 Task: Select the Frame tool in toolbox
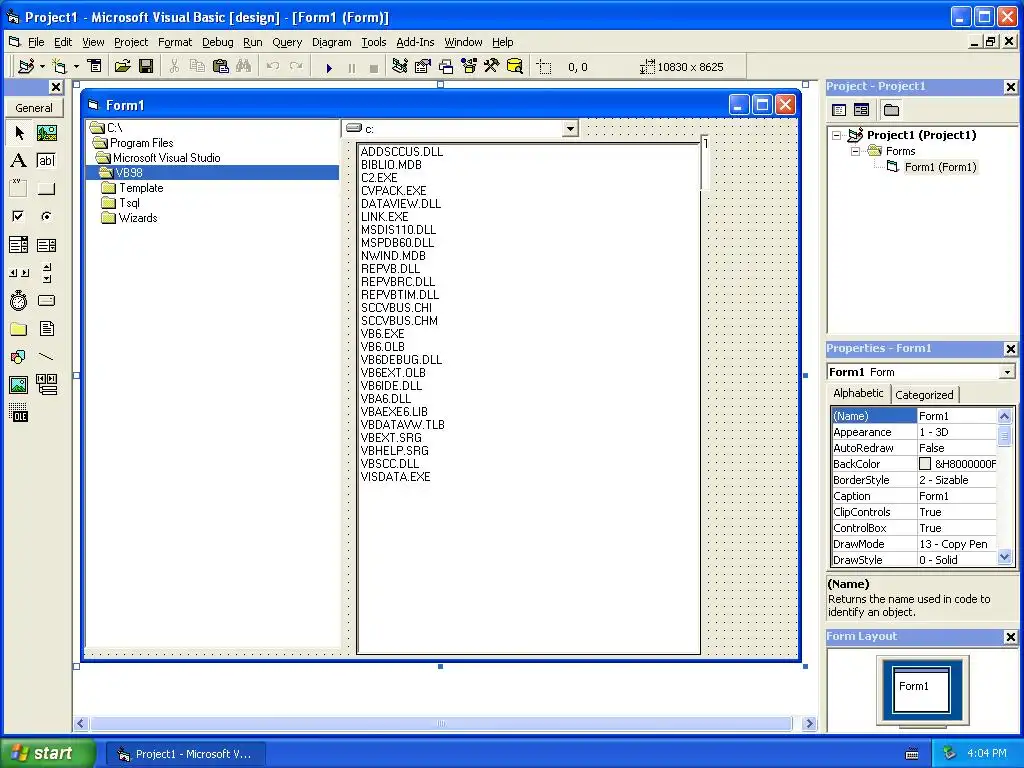click(x=19, y=189)
